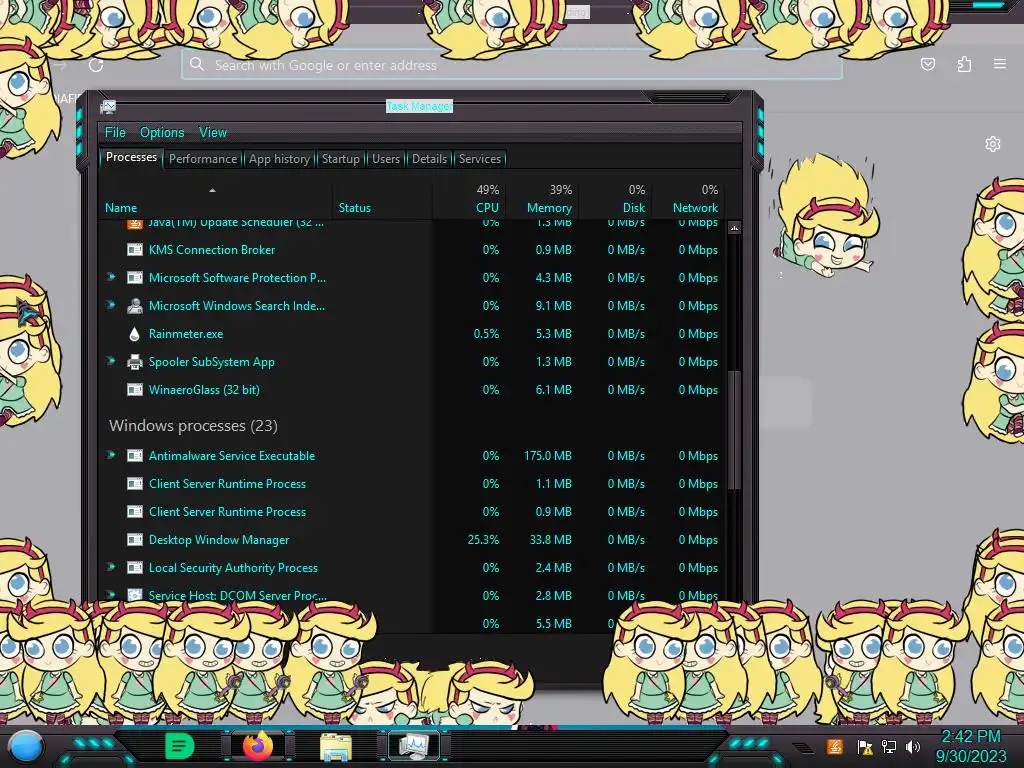Click the Java update tray icon

(x=835, y=746)
